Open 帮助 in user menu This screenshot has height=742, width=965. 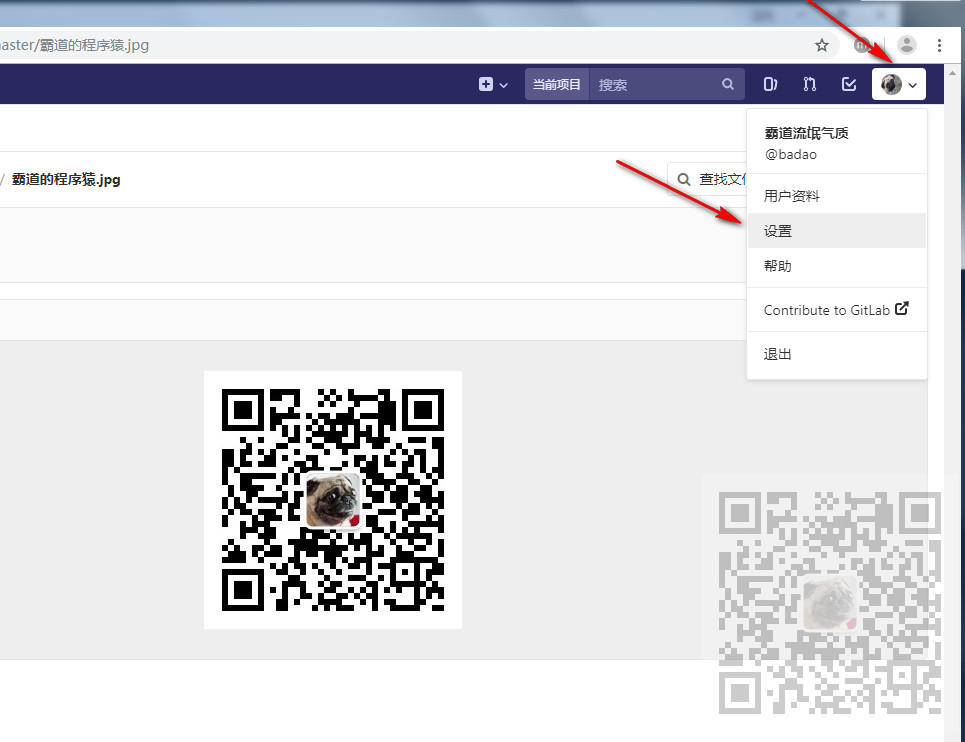tap(837, 266)
